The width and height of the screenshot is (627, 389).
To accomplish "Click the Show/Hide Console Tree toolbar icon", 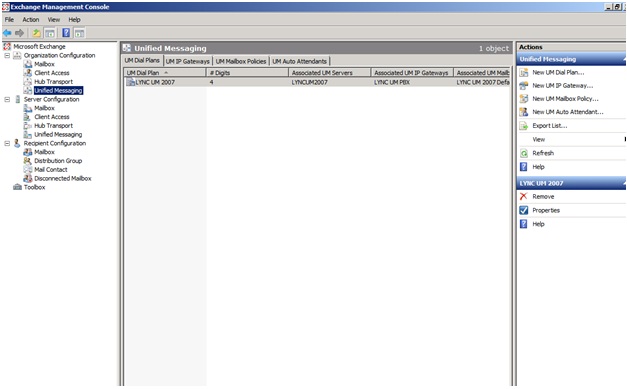I will 49,33.
